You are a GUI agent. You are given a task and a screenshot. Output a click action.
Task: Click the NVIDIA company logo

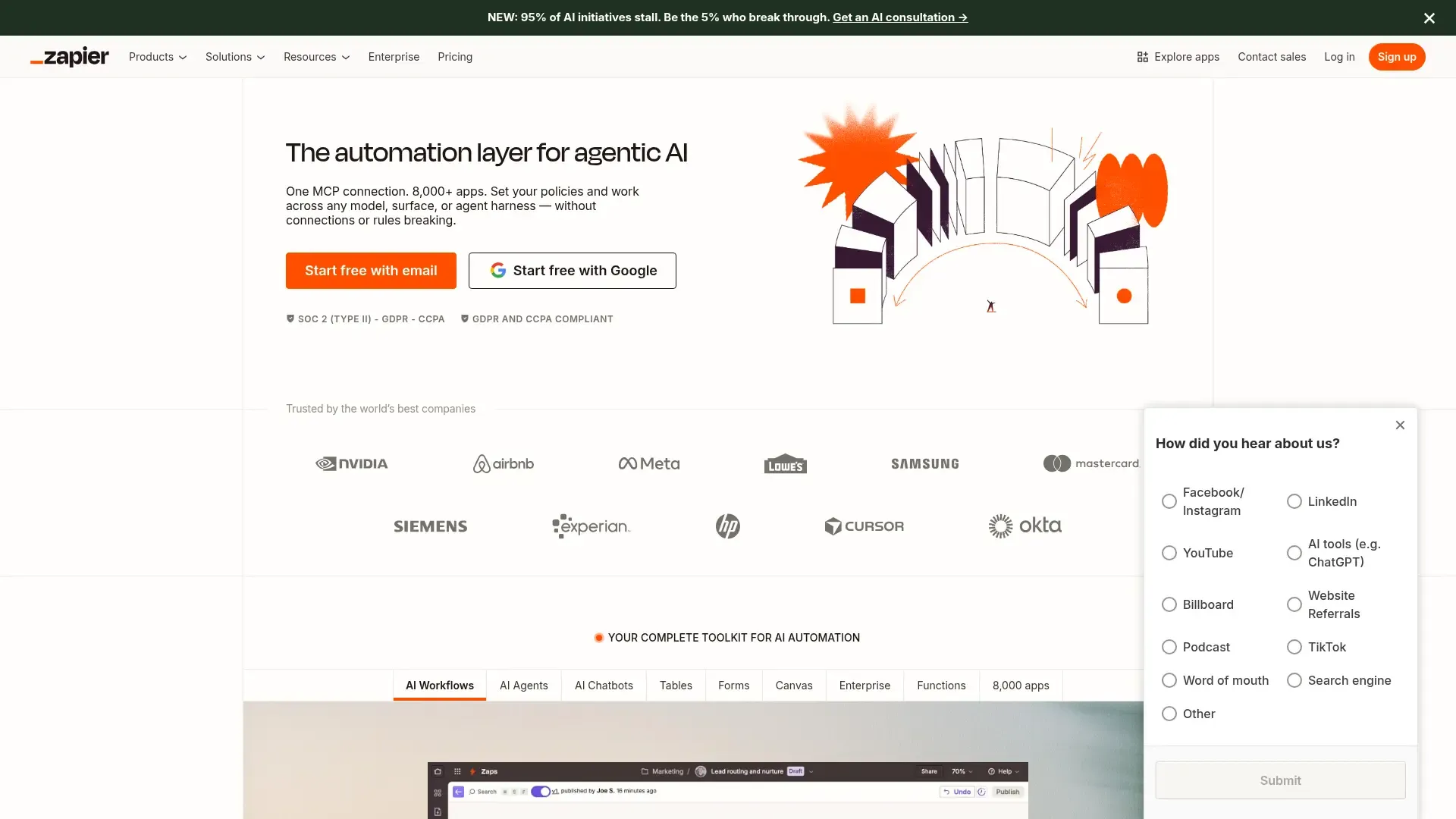pyautogui.click(x=352, y=463)
